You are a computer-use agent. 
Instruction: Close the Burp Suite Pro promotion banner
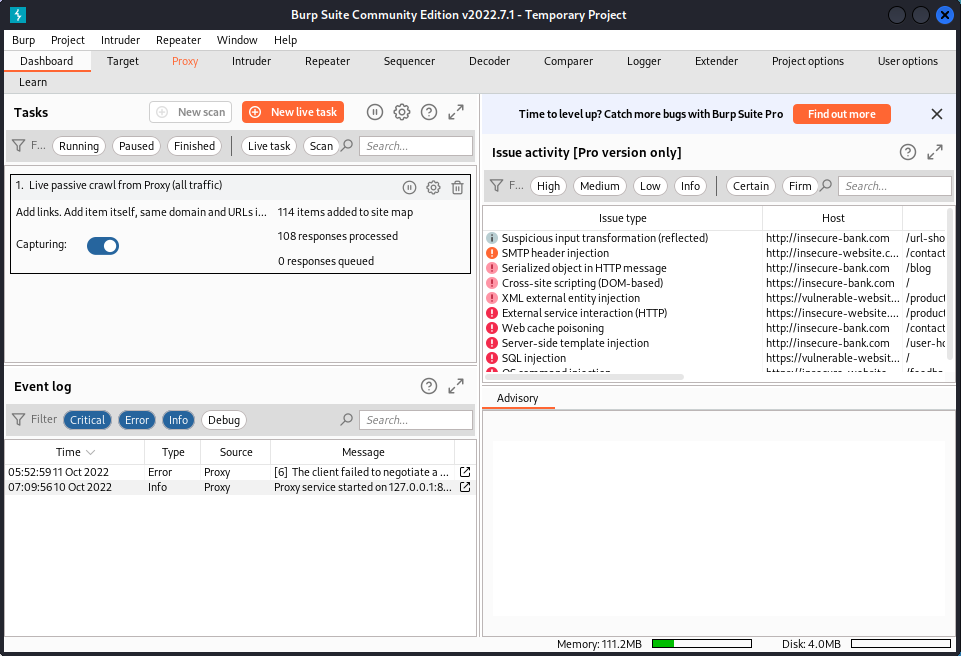936,114
